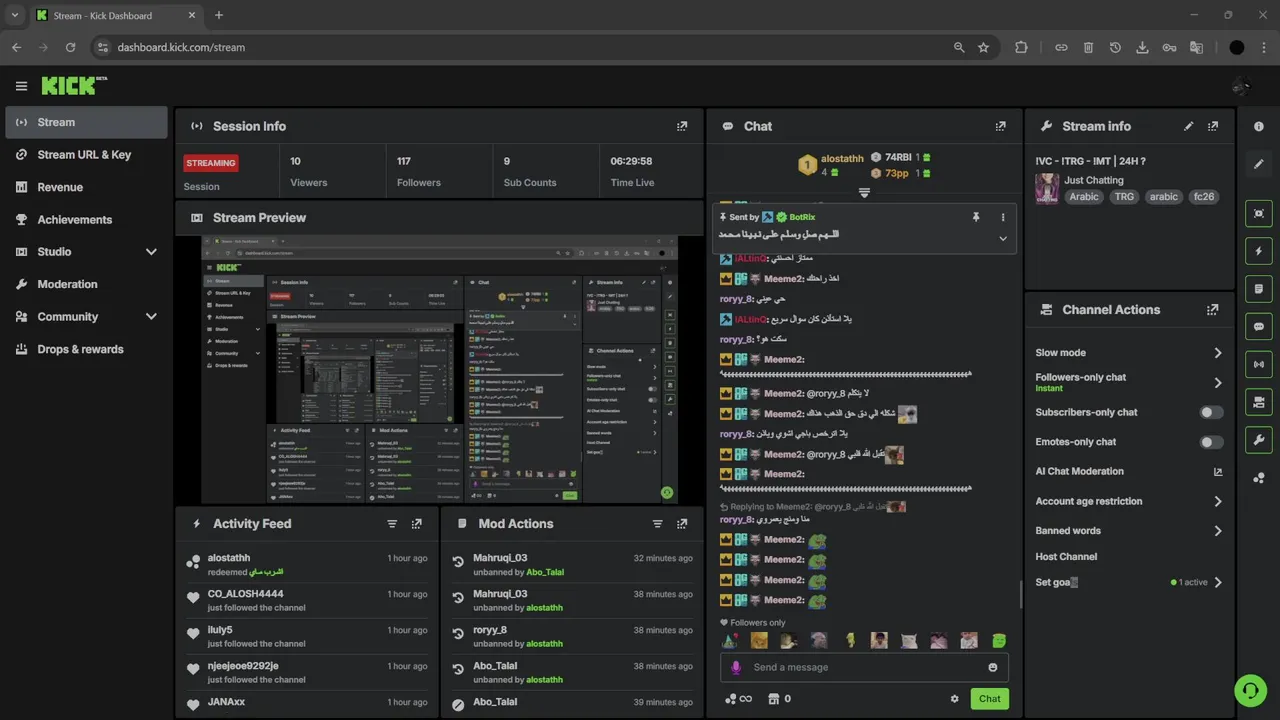Open Slow mode options

pyautogui.click(x=1129, y=353)
